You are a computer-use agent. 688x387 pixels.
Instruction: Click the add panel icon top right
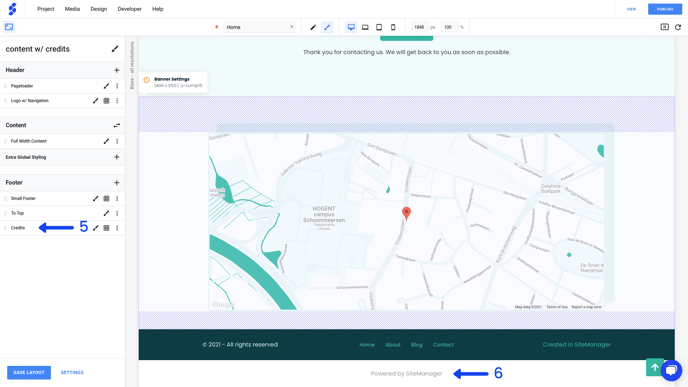pos(665,27)
